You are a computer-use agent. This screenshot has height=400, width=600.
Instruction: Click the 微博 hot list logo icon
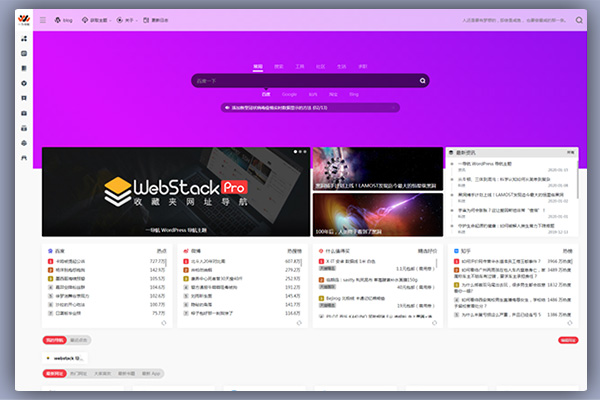(186, 251)
